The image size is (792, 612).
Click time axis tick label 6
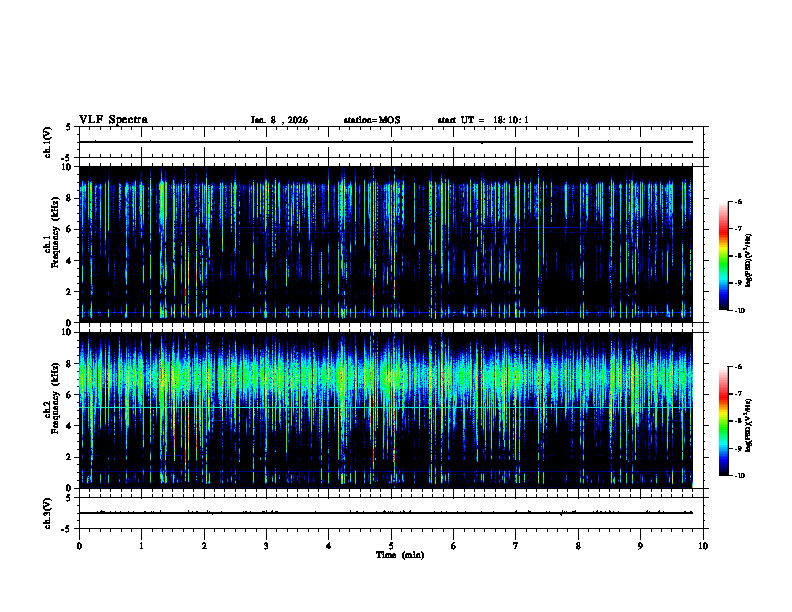click(454, 546)
